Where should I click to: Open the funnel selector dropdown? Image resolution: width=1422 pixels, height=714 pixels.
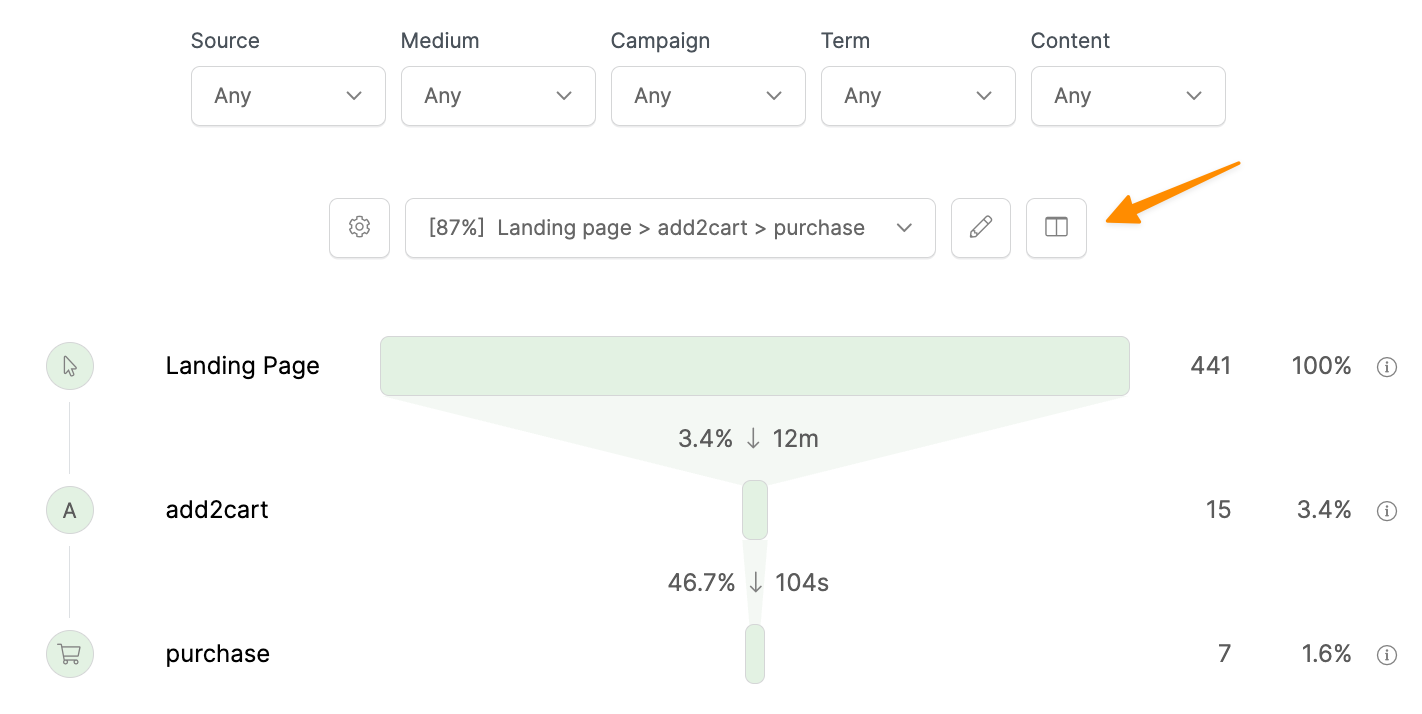click(670, 228)
